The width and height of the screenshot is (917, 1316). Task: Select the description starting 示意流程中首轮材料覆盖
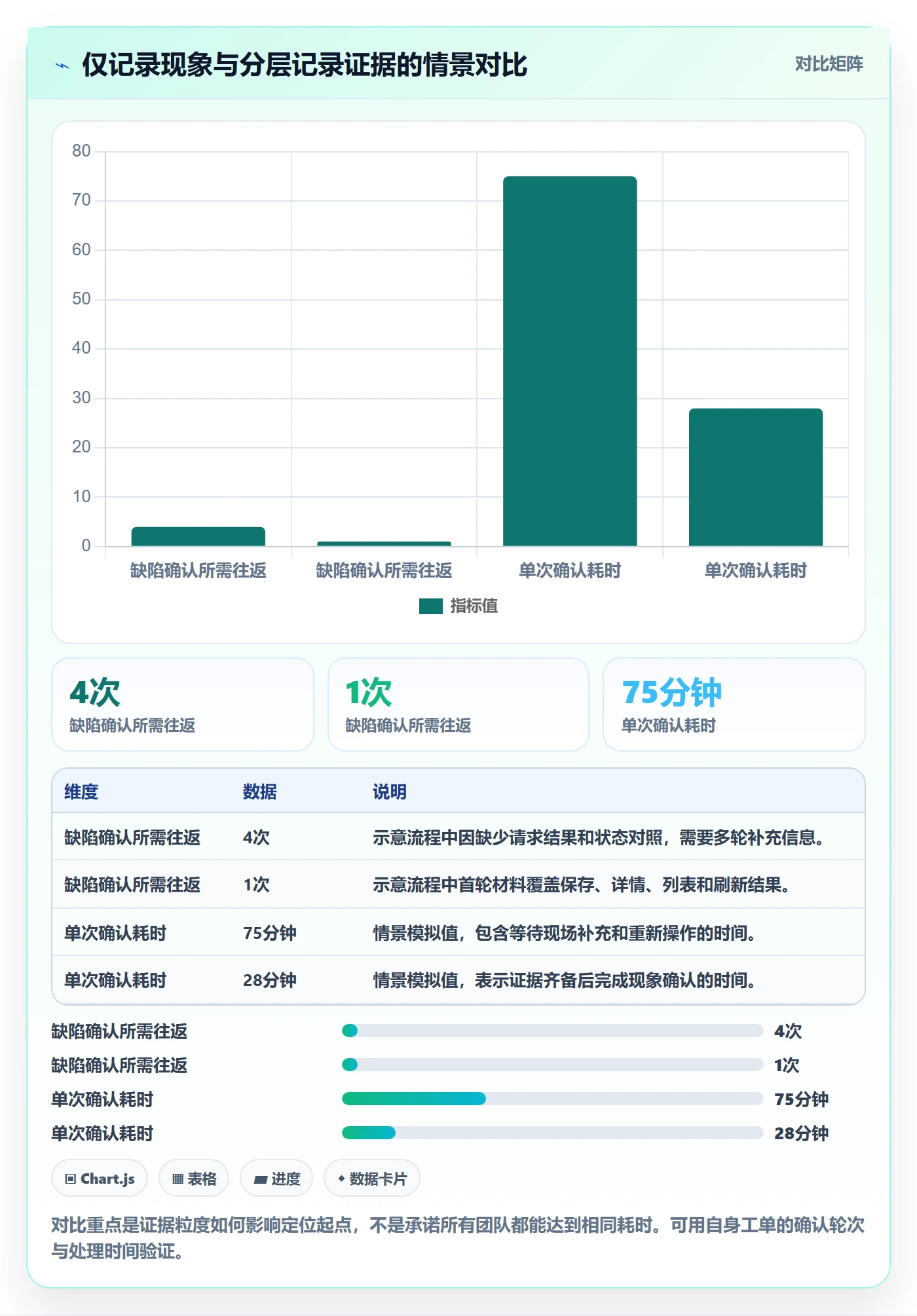click(582, 885)
